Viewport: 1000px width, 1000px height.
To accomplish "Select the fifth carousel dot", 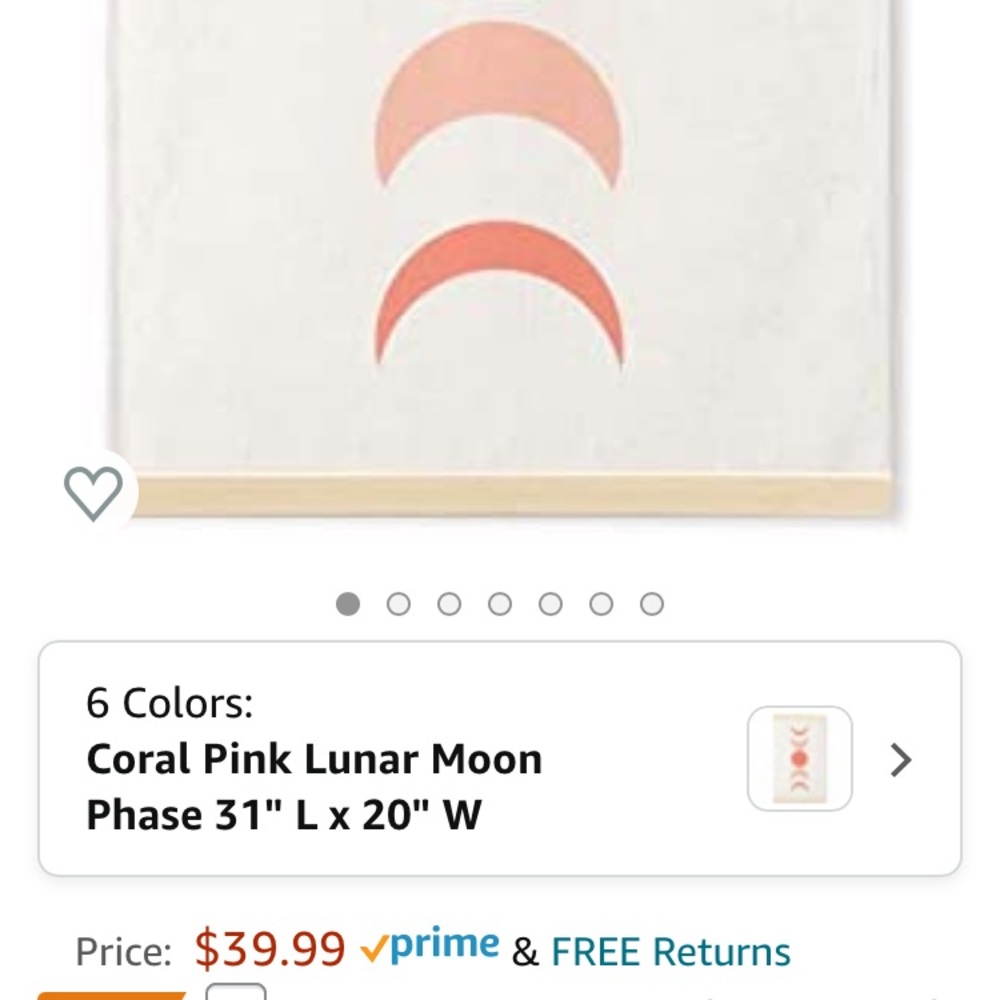I will tap(551, 603).
